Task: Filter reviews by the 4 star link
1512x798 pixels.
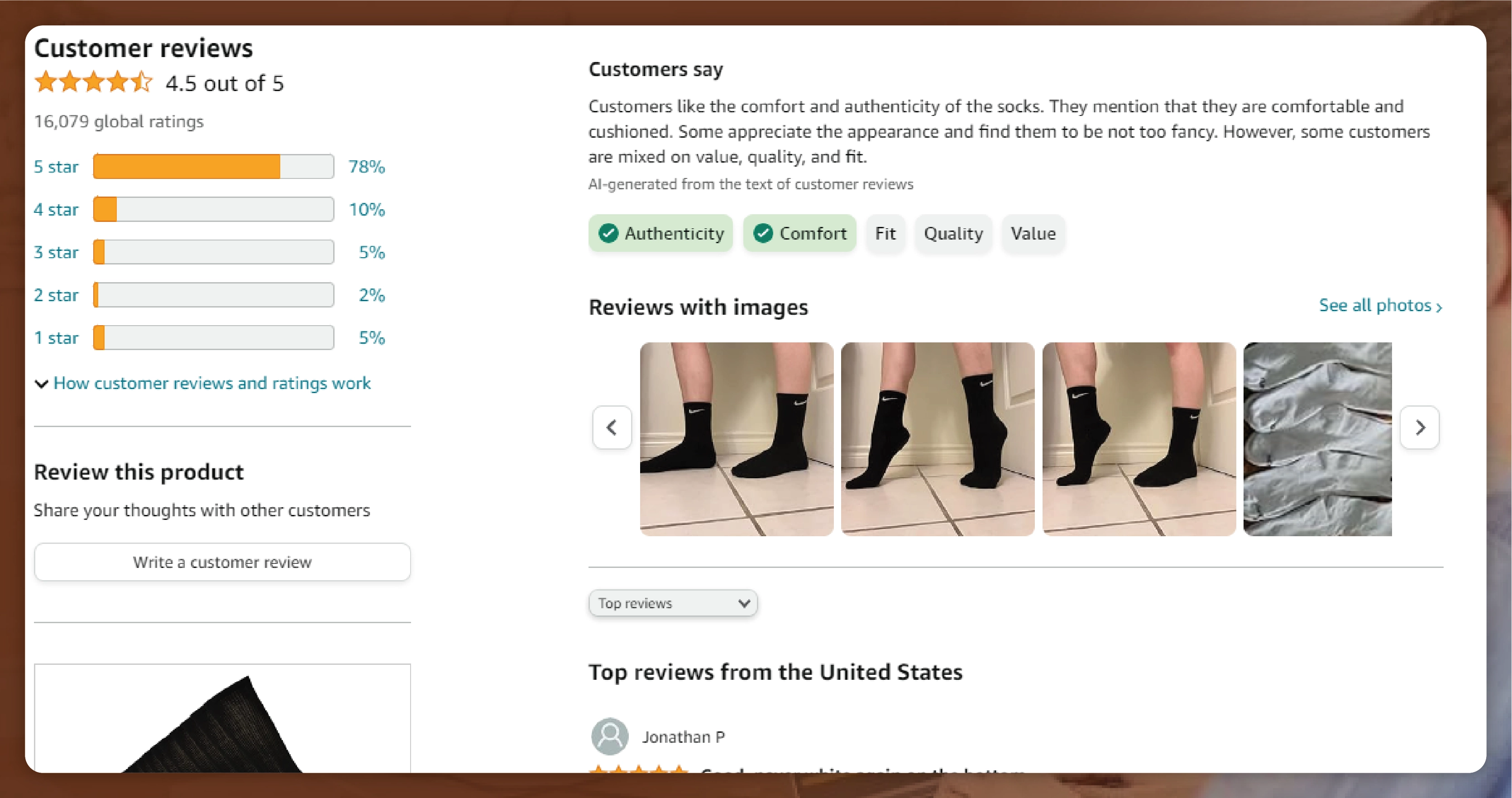Action: tap(56, 210)
